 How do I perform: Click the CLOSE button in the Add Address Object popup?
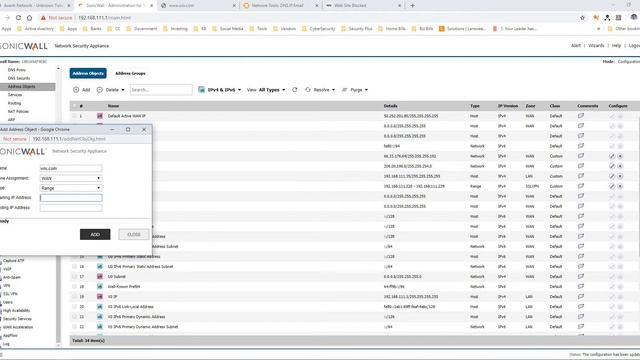pyautogui.click(x=133, y=234)
